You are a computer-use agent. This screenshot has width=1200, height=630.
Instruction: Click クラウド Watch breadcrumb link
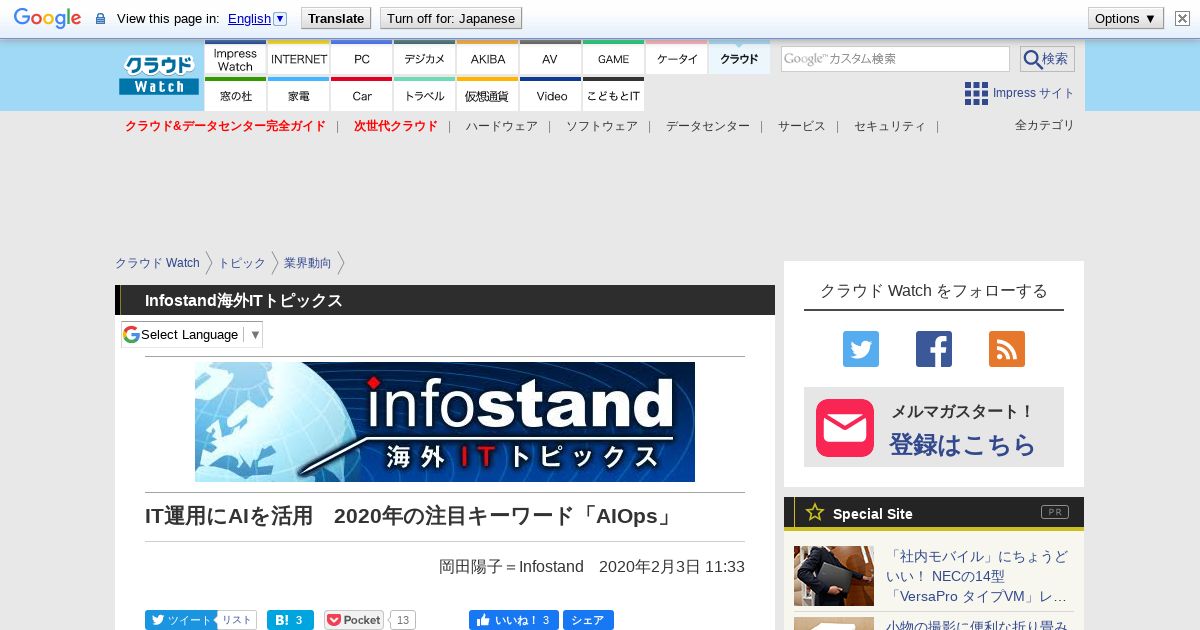tap(157, 263)
